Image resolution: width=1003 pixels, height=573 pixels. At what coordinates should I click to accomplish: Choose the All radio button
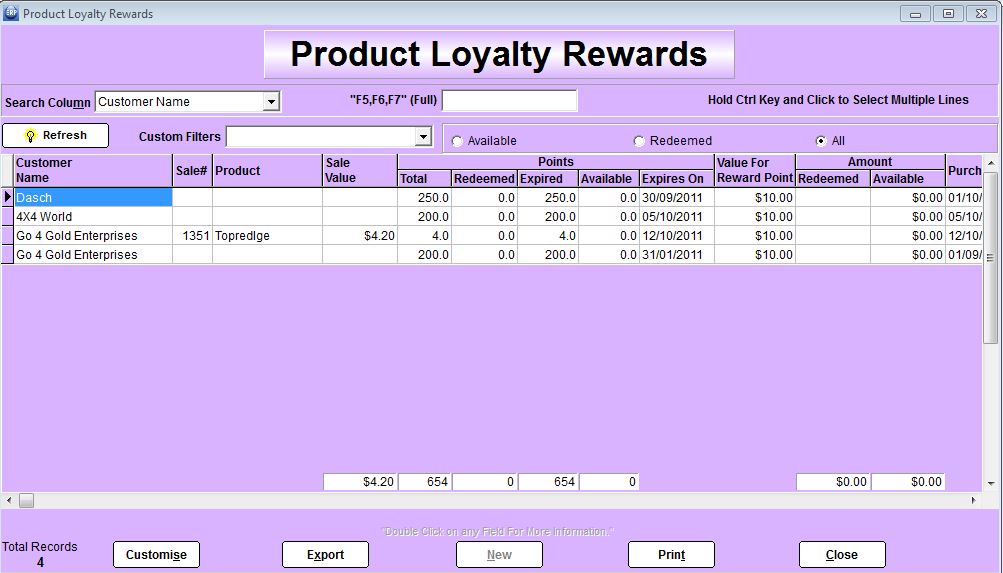(821, 141)
